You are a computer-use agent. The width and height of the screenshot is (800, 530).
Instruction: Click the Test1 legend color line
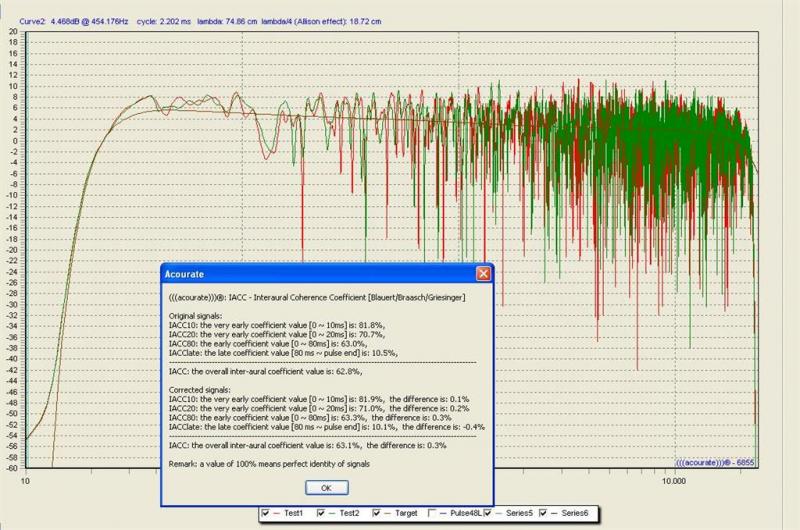click(277, 513)
